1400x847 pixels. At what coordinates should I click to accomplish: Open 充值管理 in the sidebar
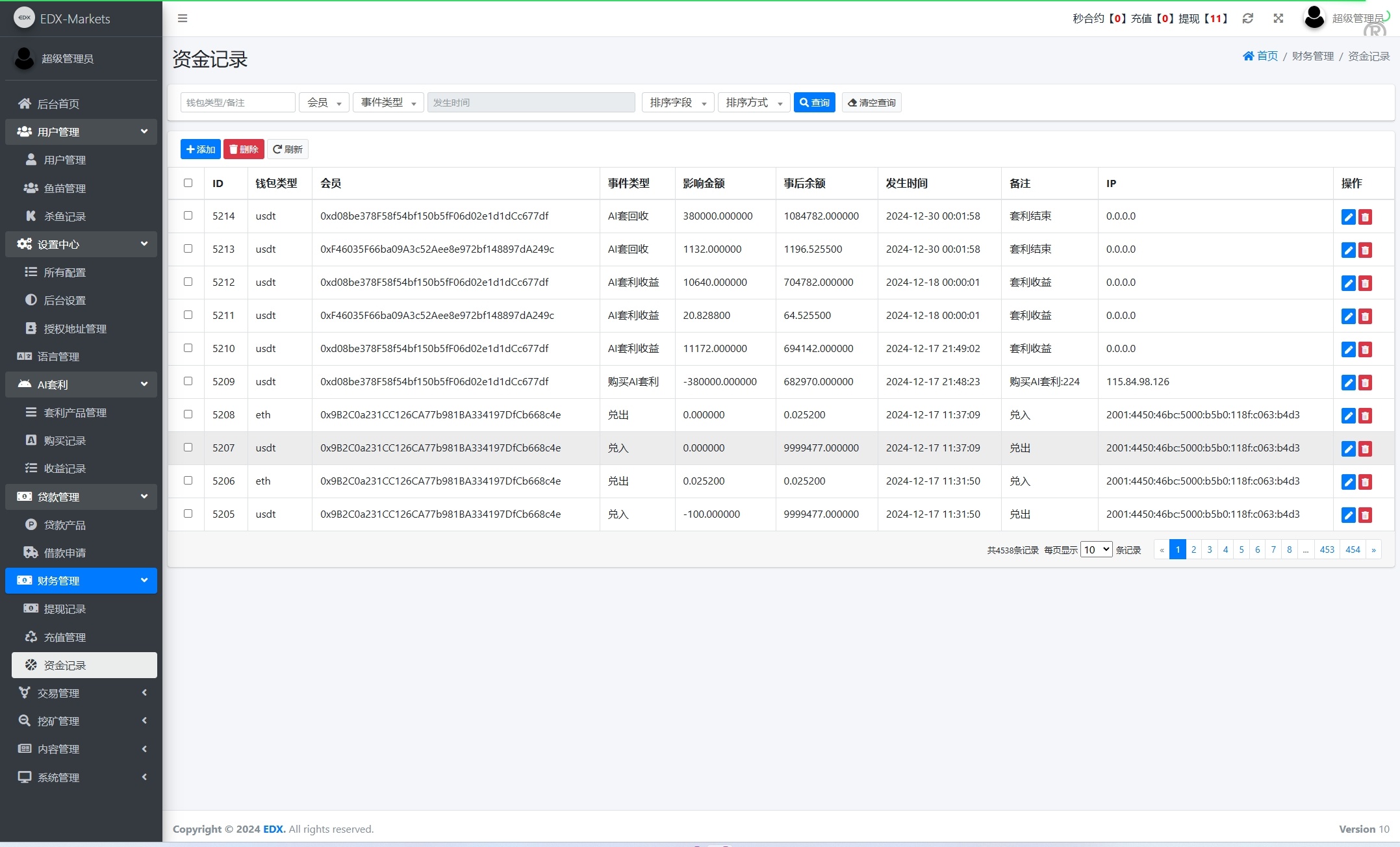click(64, 637)
